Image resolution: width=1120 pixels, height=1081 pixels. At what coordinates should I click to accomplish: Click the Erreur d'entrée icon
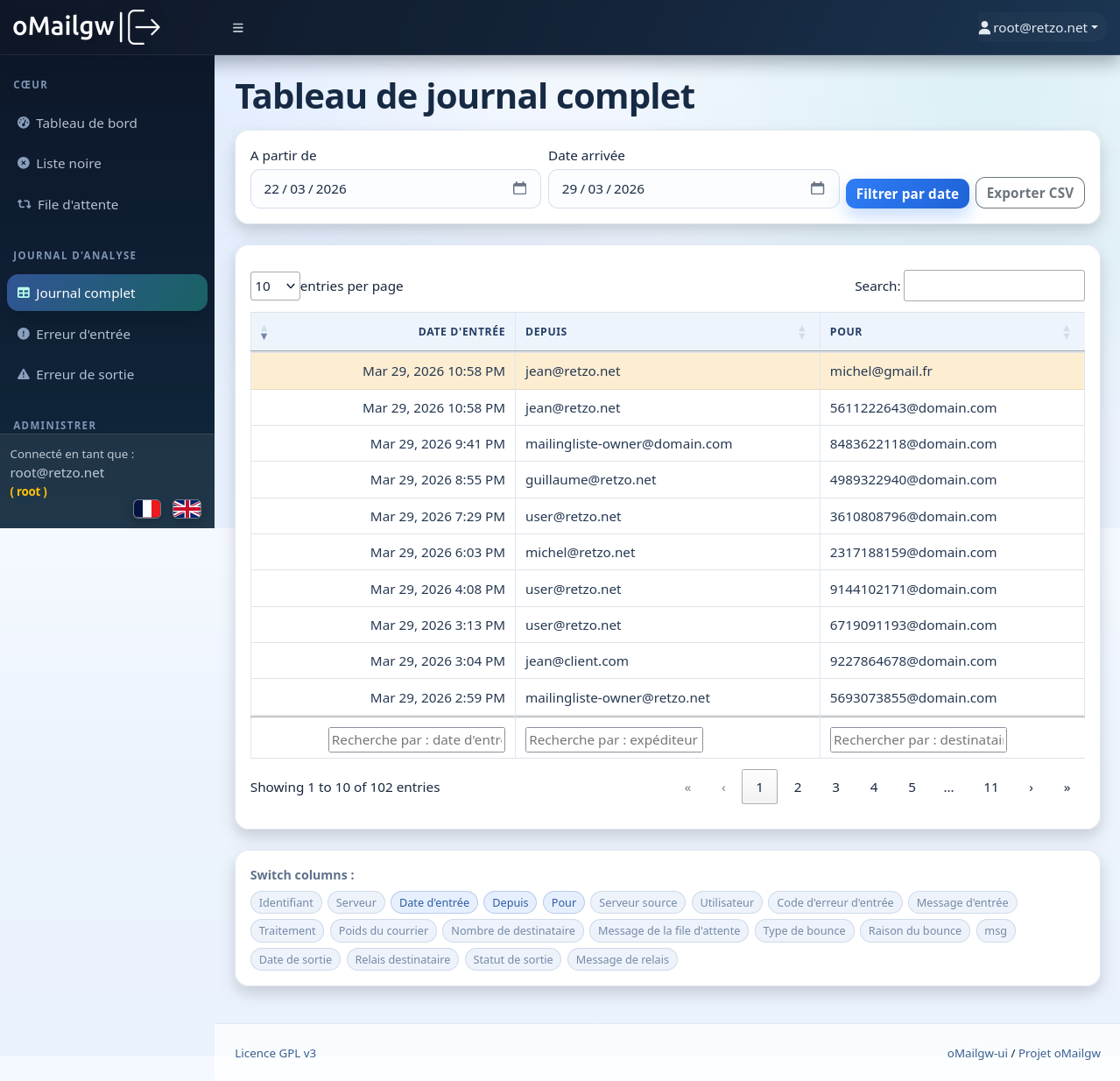pos(23,334)
